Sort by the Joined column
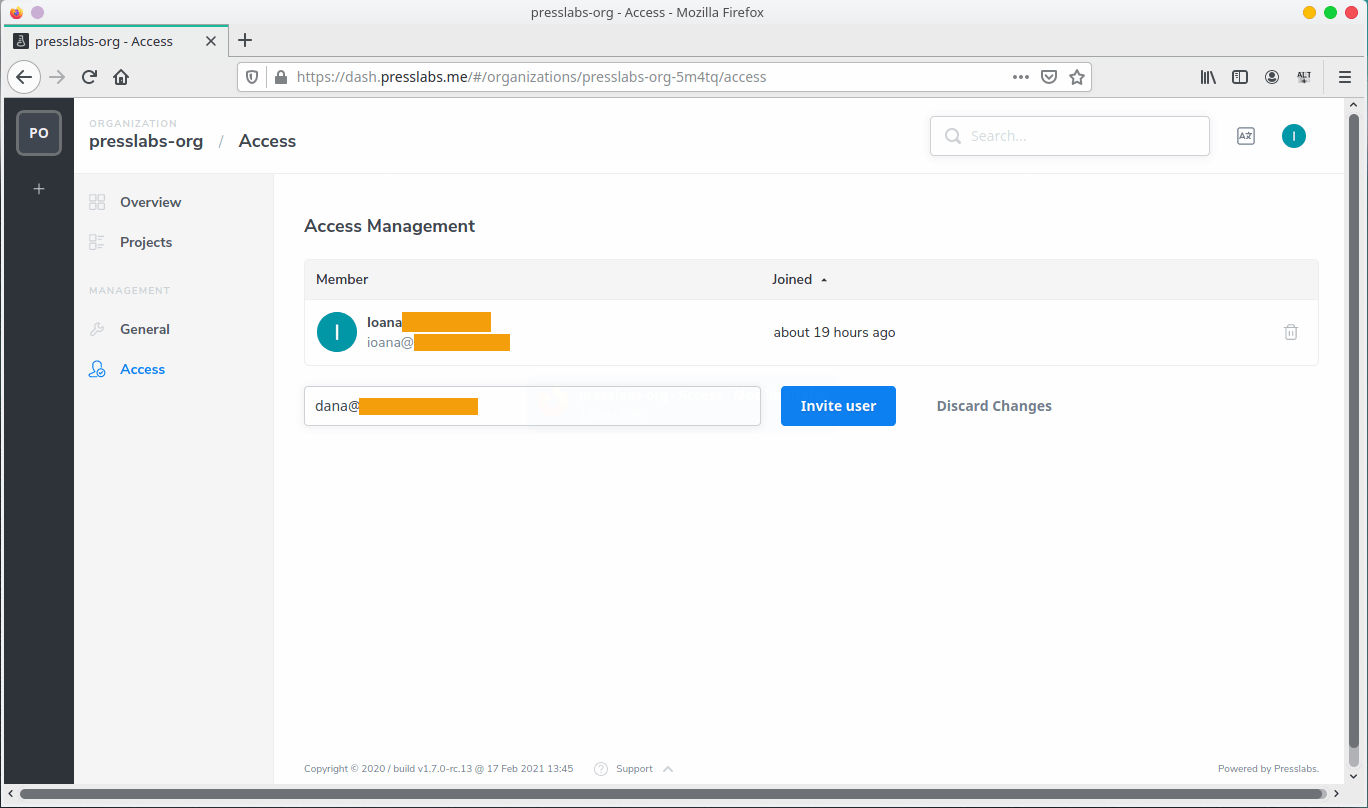1368x808 pixels. click(799, 279)
